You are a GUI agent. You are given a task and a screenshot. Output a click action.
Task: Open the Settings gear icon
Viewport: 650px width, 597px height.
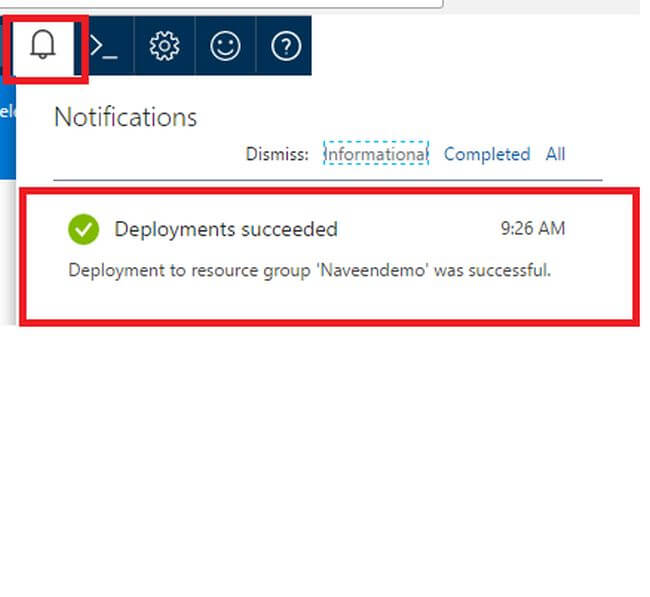tap(164, 46)
